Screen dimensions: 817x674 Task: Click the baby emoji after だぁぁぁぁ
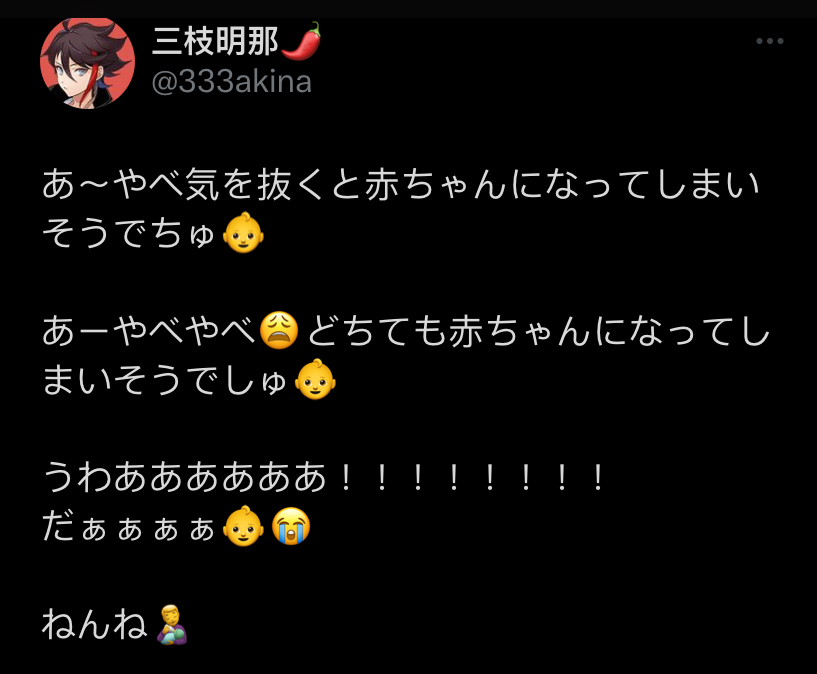pos(243,526)
